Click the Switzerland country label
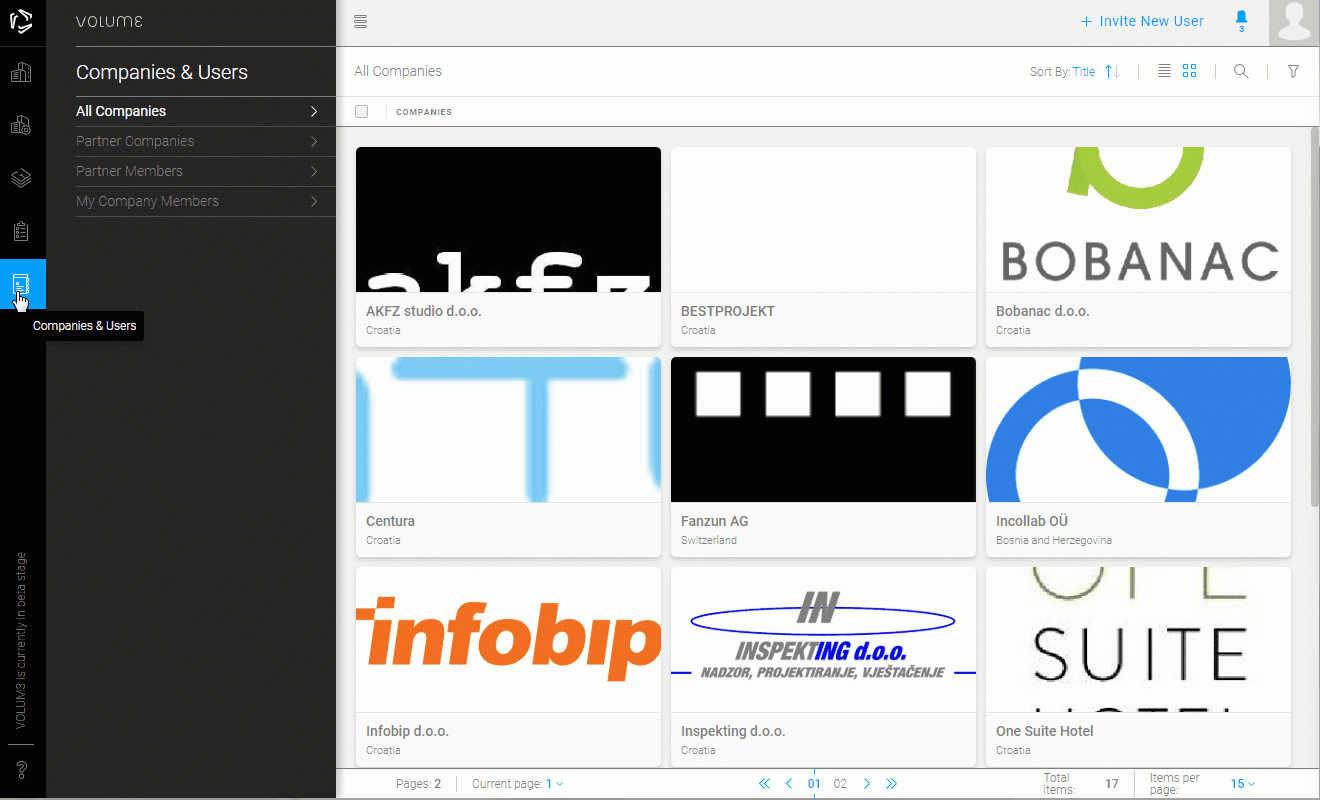 pos(709,540)
